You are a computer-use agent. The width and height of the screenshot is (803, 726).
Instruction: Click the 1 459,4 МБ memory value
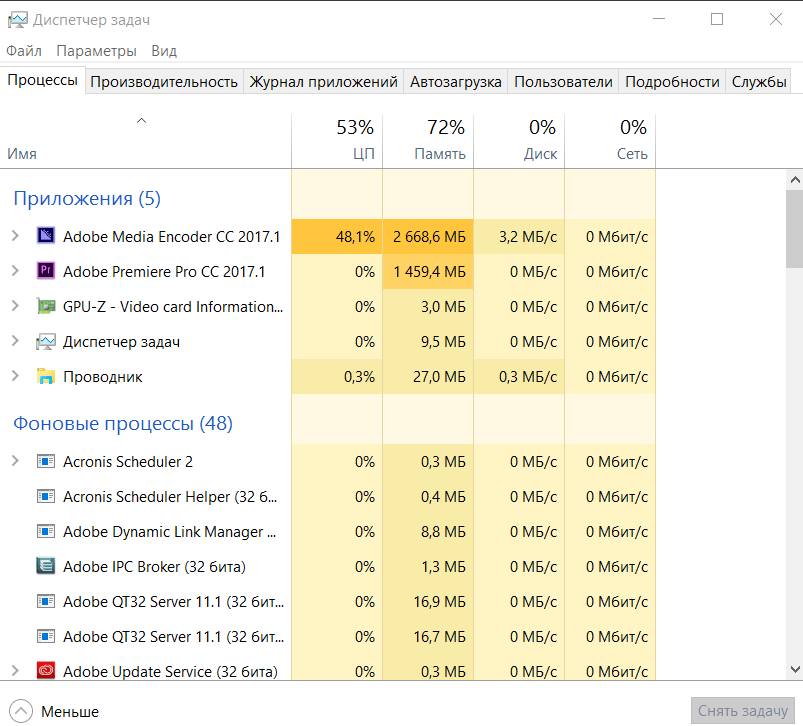tap(429, 271)
